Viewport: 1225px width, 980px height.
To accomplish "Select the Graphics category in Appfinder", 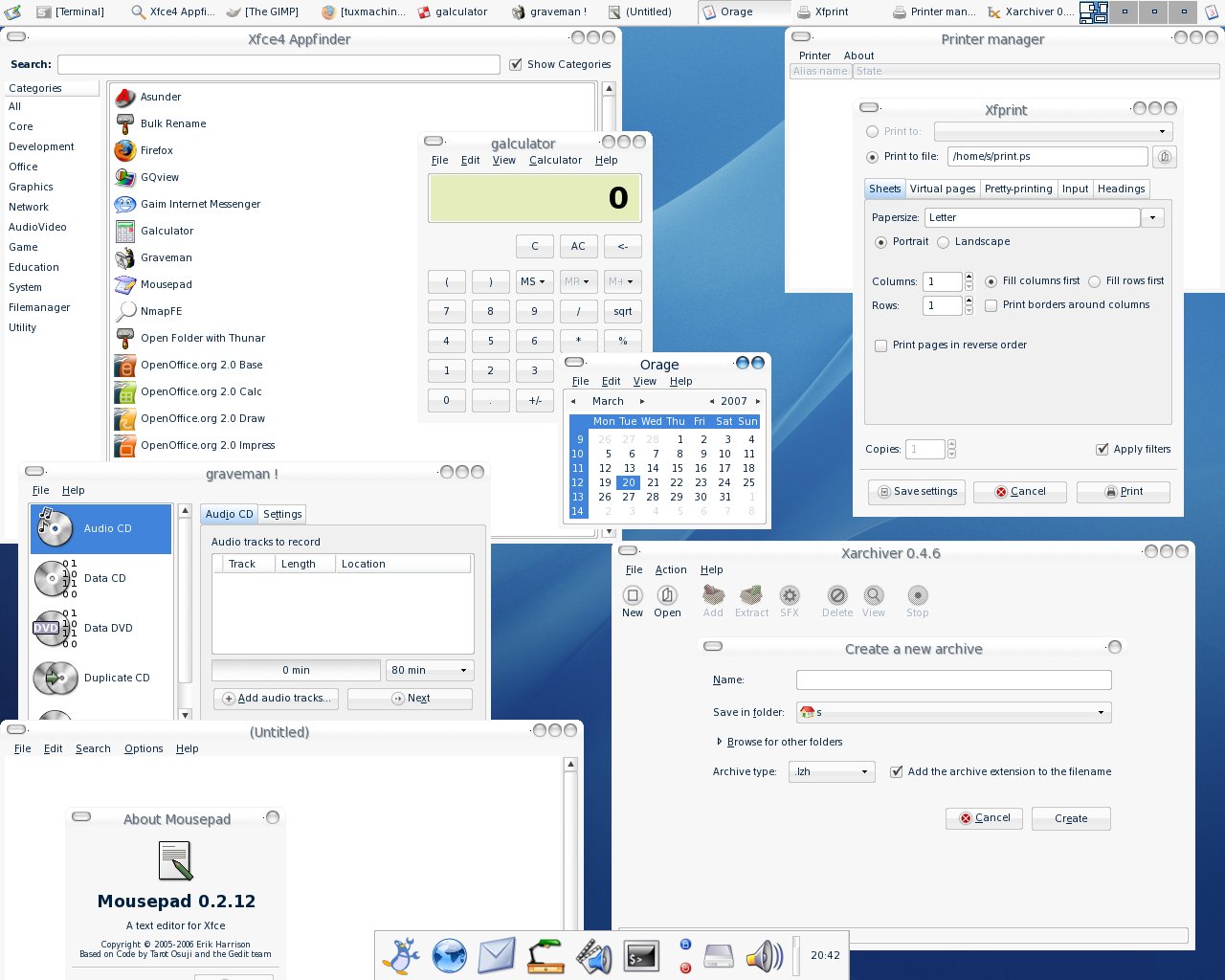I will pyautogui.click(x=31, y=187).
